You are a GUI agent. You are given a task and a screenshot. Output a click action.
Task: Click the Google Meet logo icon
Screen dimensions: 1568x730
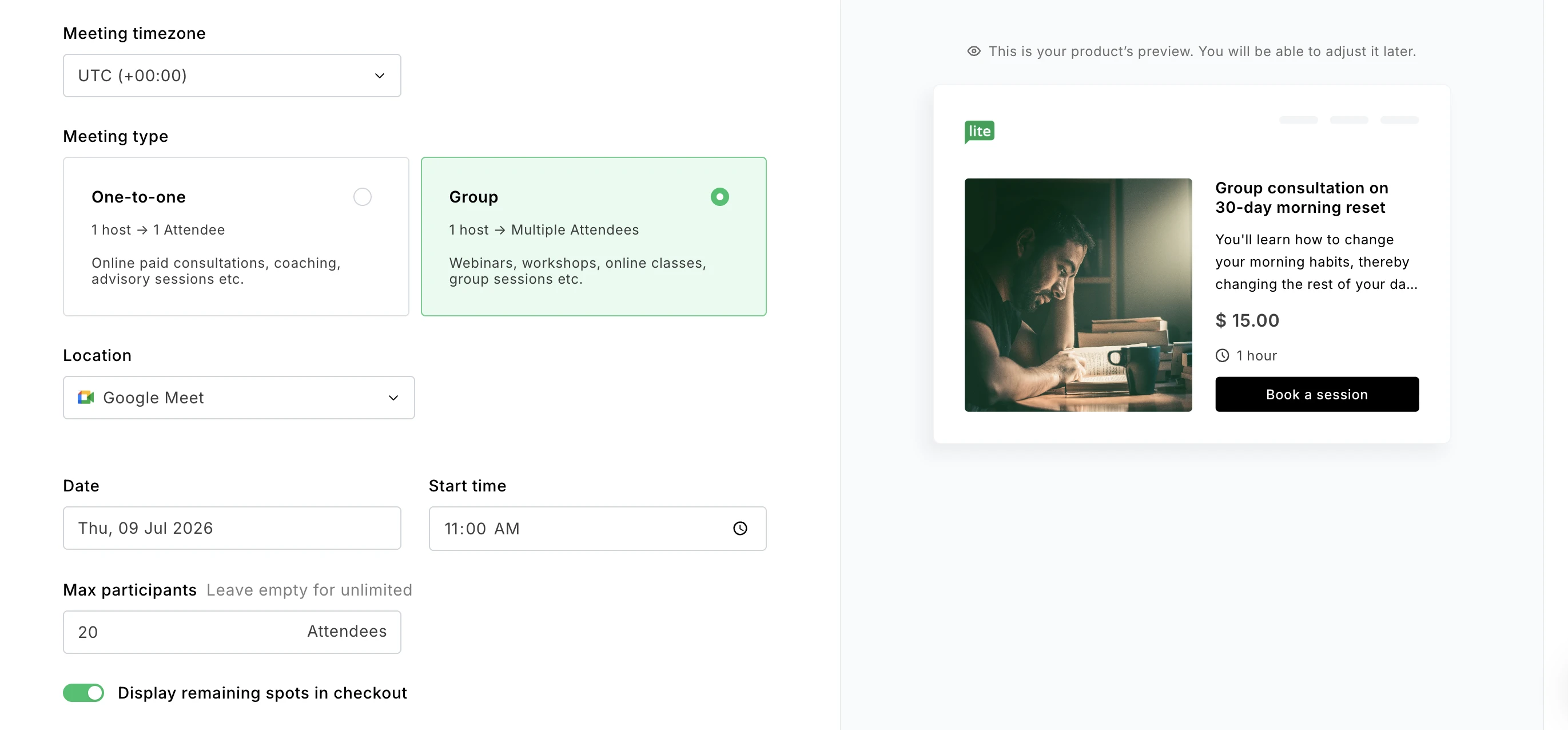pyautogui.click(x=86, y=398)
